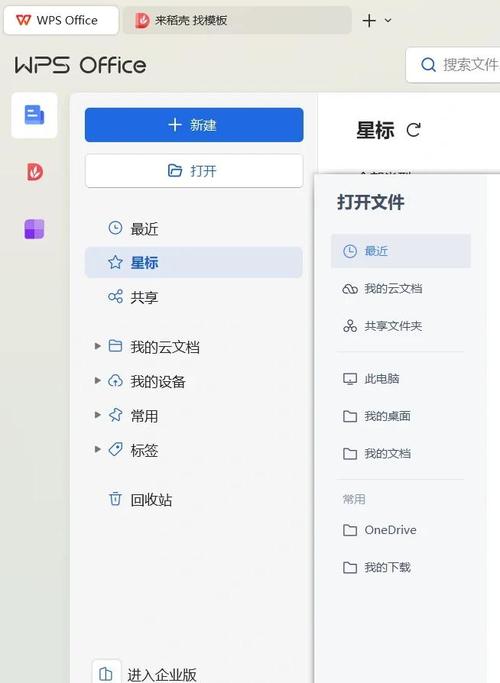Viewport: 500px width, 683px height.
Task: Select 最近 in the 打开文件 panel
Action: pyautogui.click(x=401, y=251)
